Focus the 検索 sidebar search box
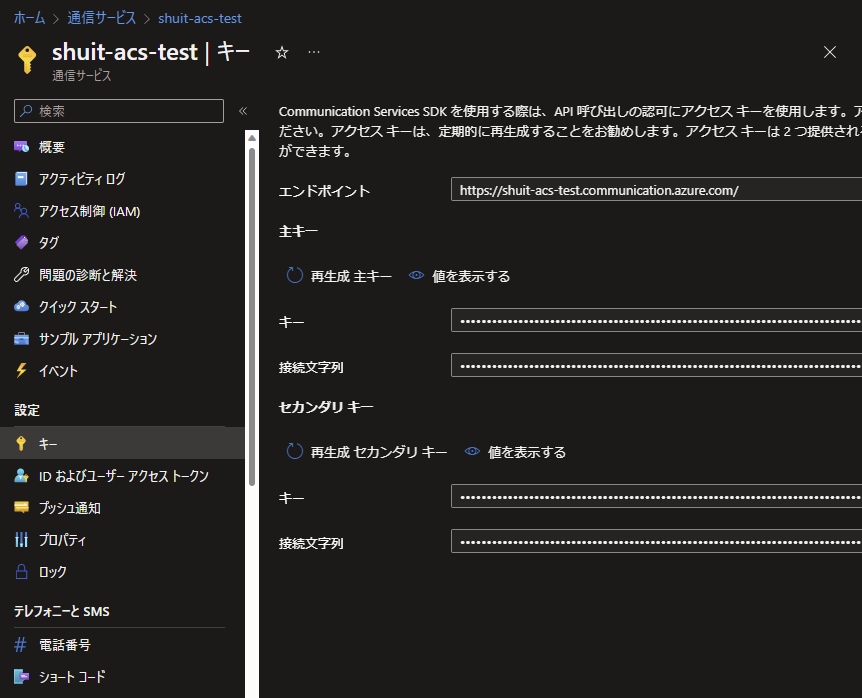 coord(119,111)
